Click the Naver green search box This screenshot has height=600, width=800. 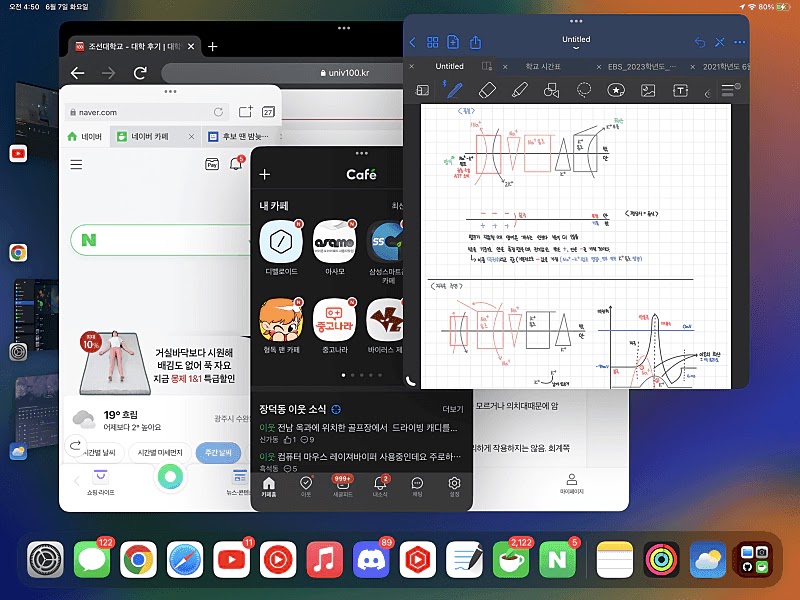click(162, 240)
